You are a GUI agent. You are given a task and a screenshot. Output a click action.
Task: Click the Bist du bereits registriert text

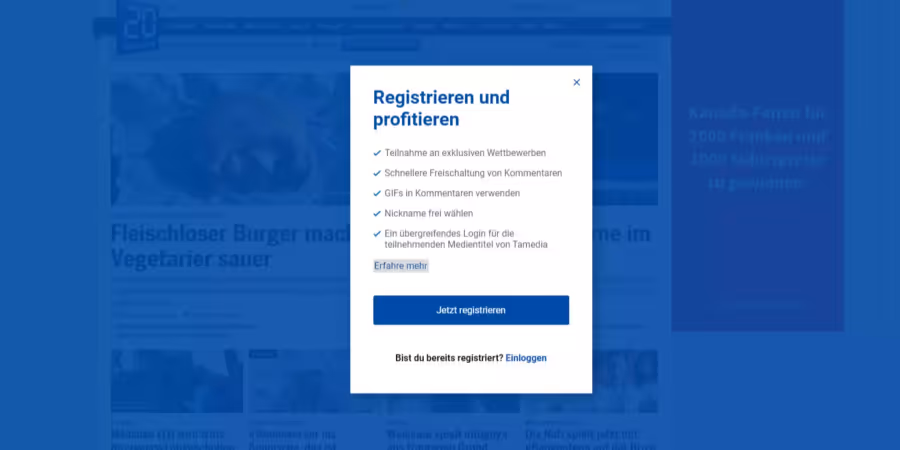(449, 358)
